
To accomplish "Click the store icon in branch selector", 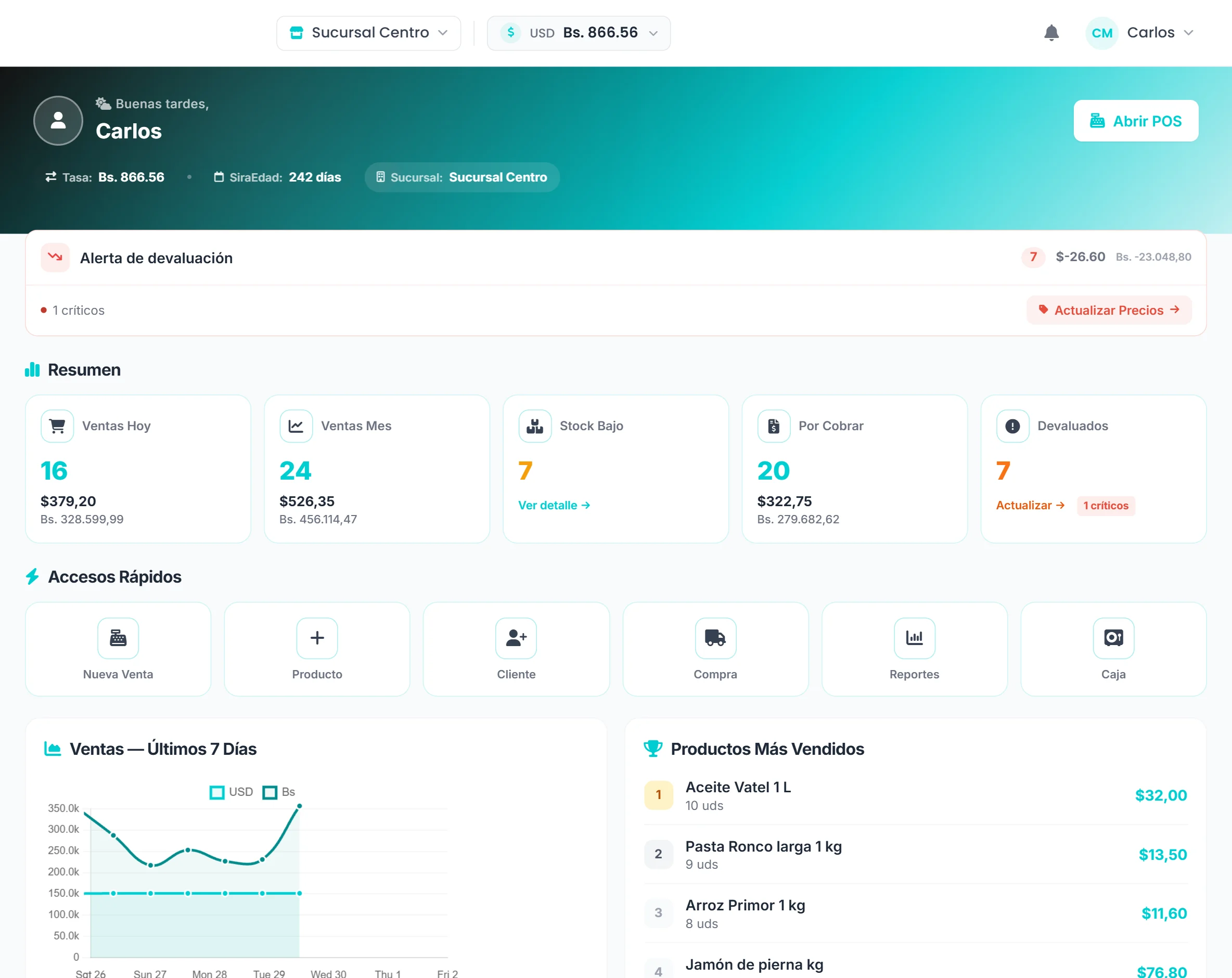I will (296, 33).
